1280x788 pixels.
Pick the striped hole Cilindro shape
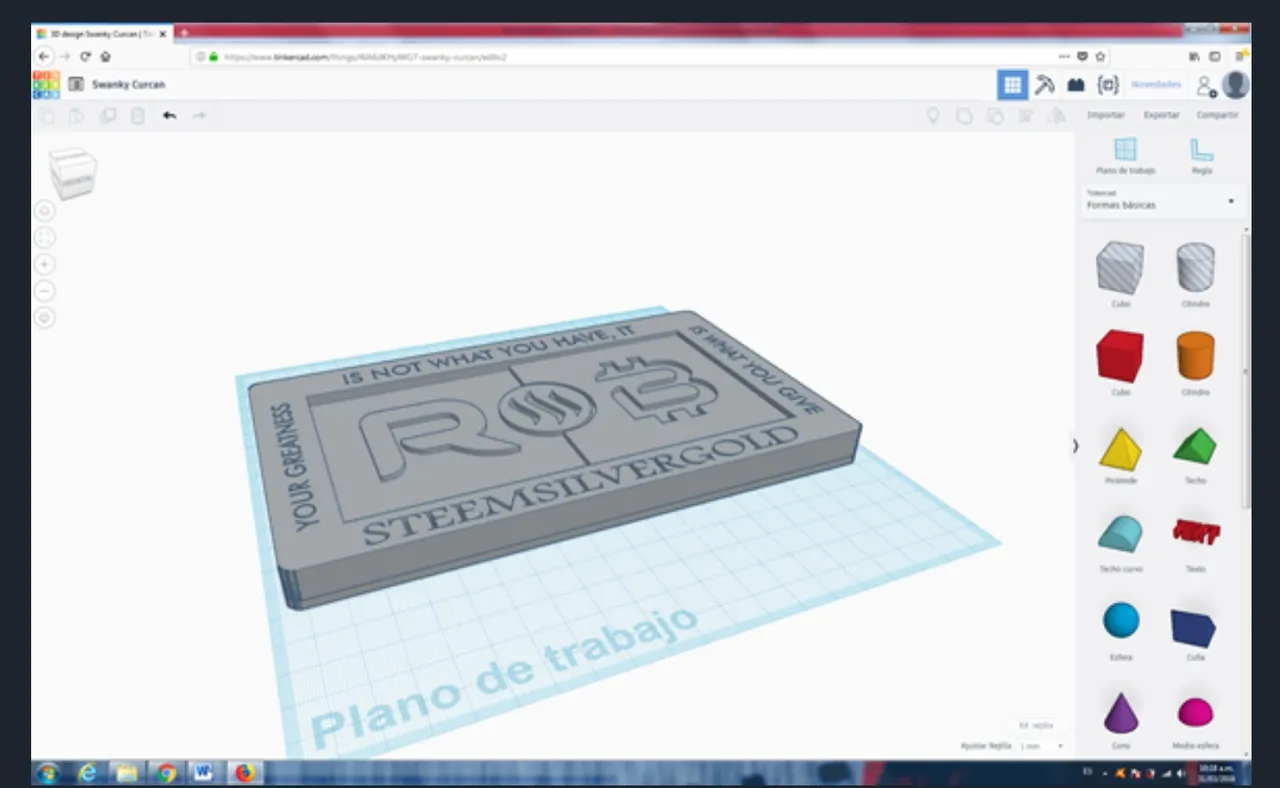[x=1195, y=267]
